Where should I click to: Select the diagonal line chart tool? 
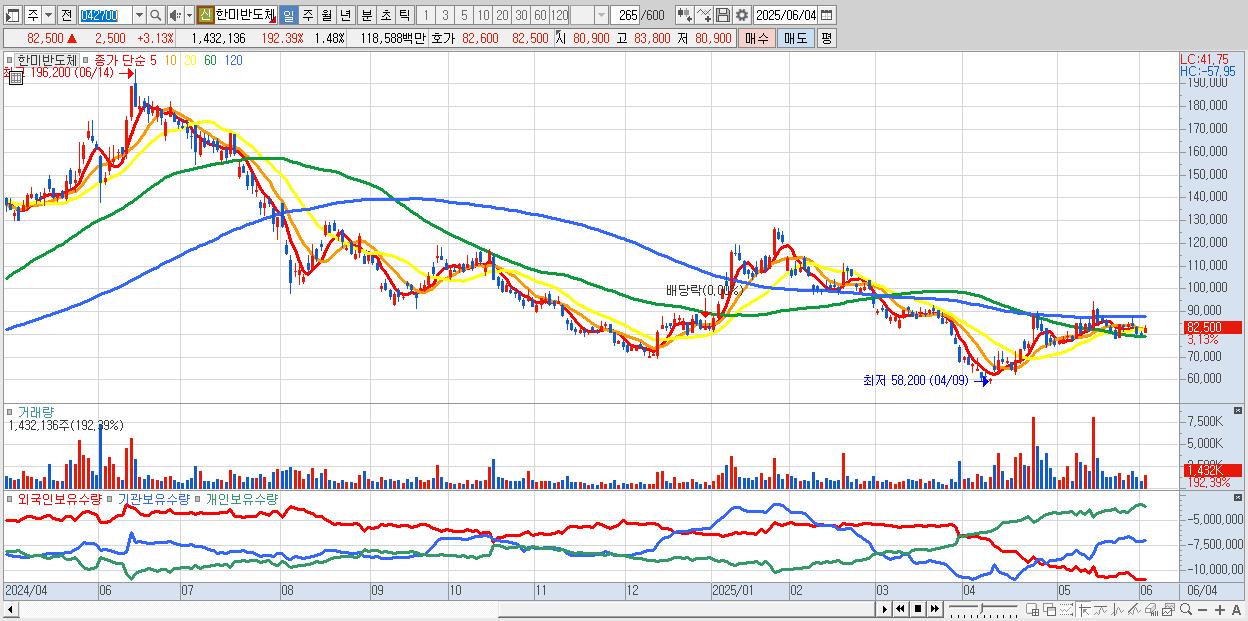click(x=1134, y=610)
